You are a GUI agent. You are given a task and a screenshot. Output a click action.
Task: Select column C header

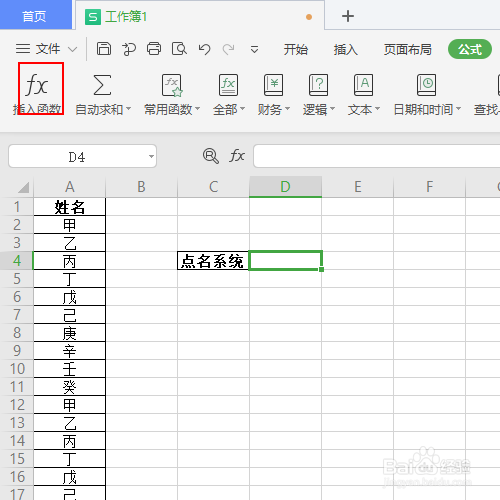tap(213, 187)
